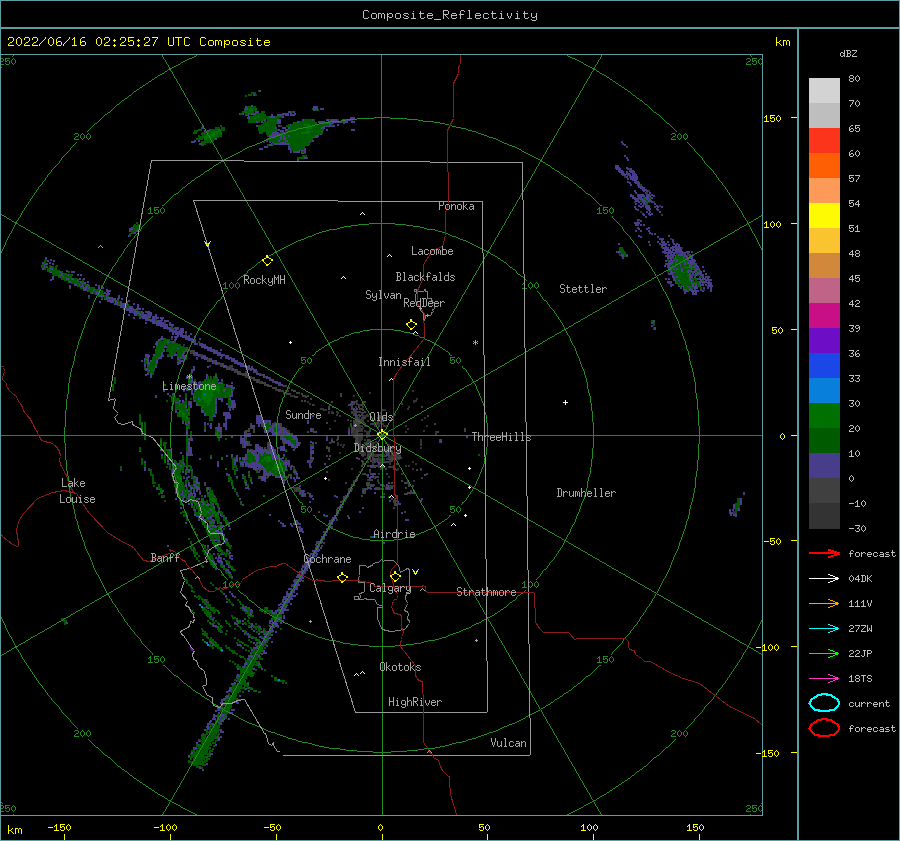Click the white 04DK arrow in legend
Screen dimensions: 900x841
pyautogui.click(x=824, y=579)
